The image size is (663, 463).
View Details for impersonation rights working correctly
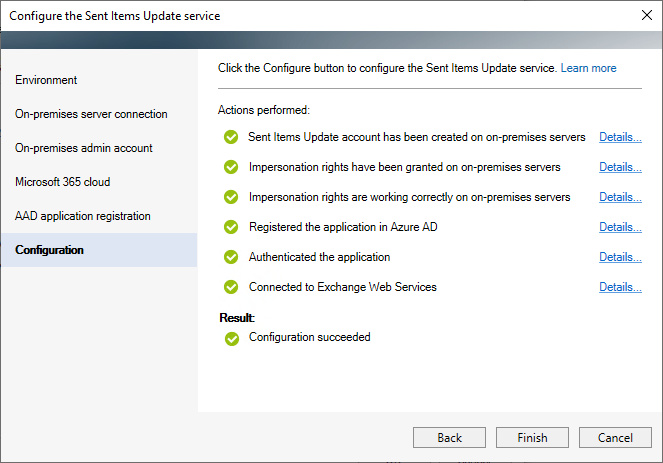coord(620,197)
